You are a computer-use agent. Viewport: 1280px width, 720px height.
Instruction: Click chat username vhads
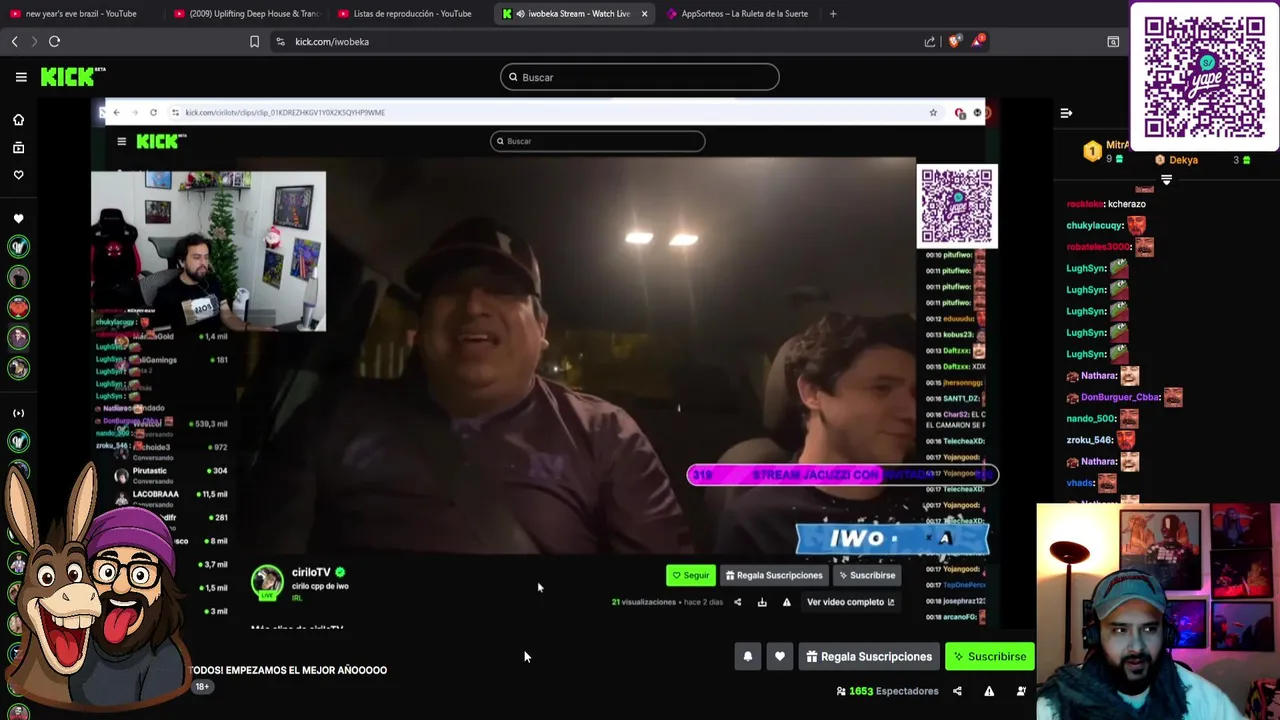pyautogui.click(x=1080, y=483)
